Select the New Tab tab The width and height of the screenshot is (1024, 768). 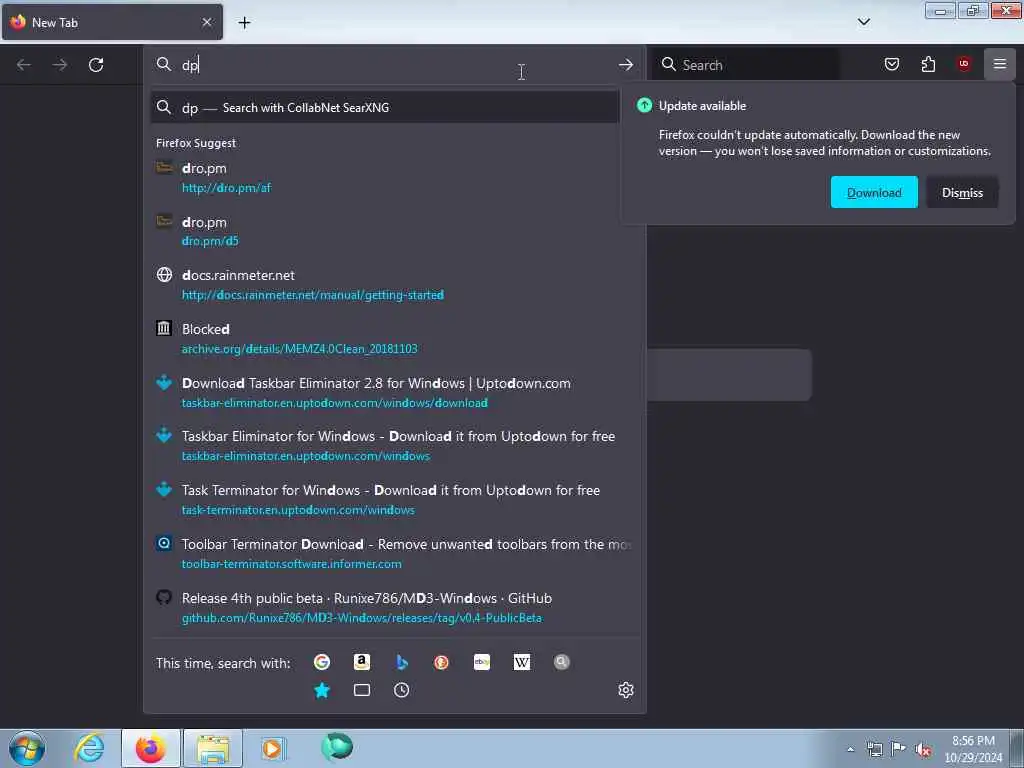click(x=112, y=22)
